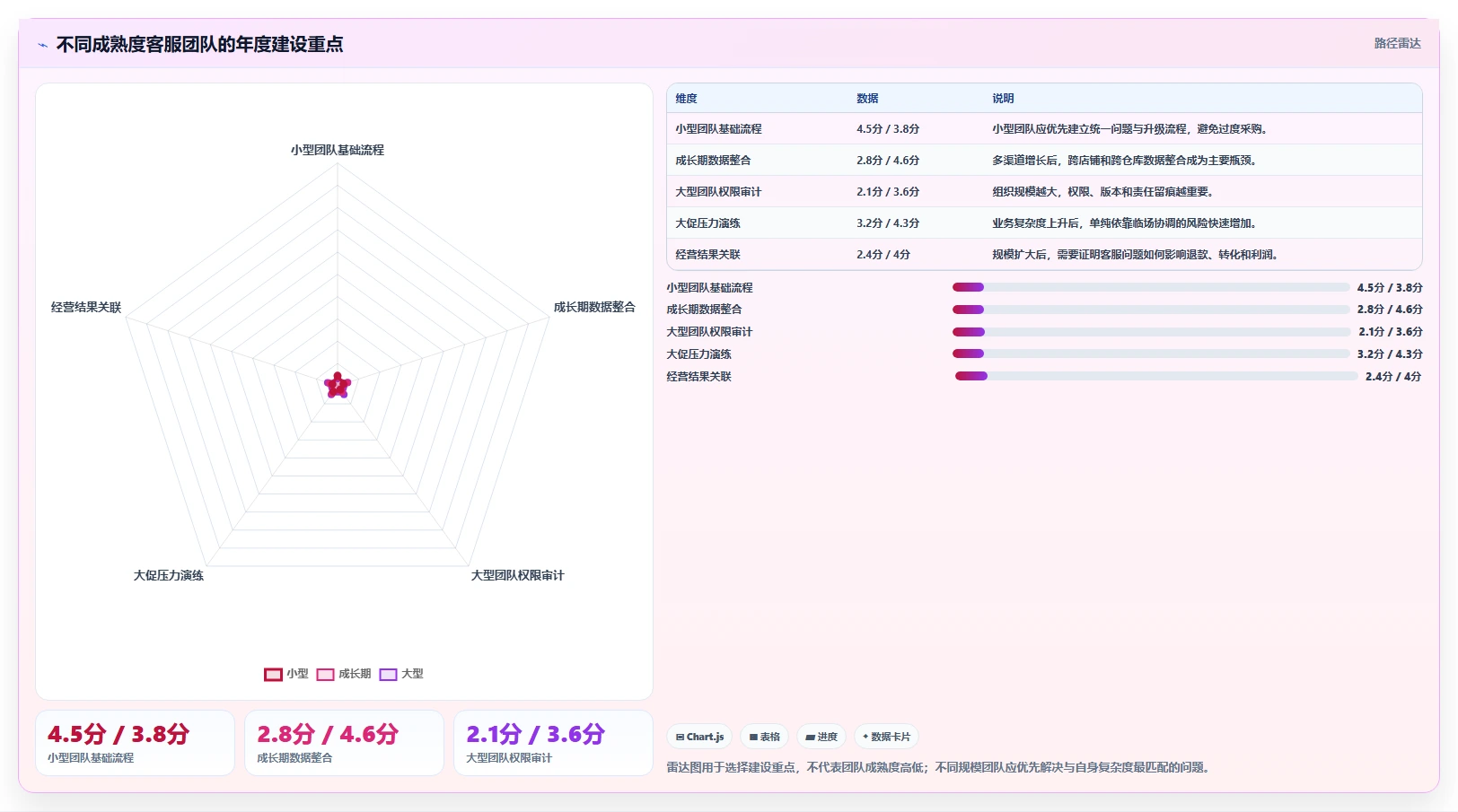Toggle the 大型 legend series
The height and width of the screenshot is (812, 1458).
click(x=401, y=674)
